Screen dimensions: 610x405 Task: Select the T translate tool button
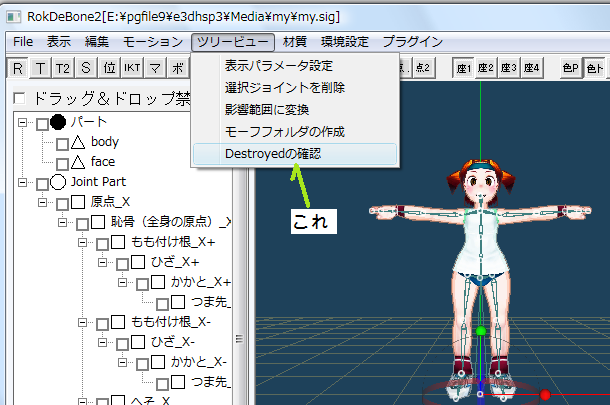pos(39,68)
